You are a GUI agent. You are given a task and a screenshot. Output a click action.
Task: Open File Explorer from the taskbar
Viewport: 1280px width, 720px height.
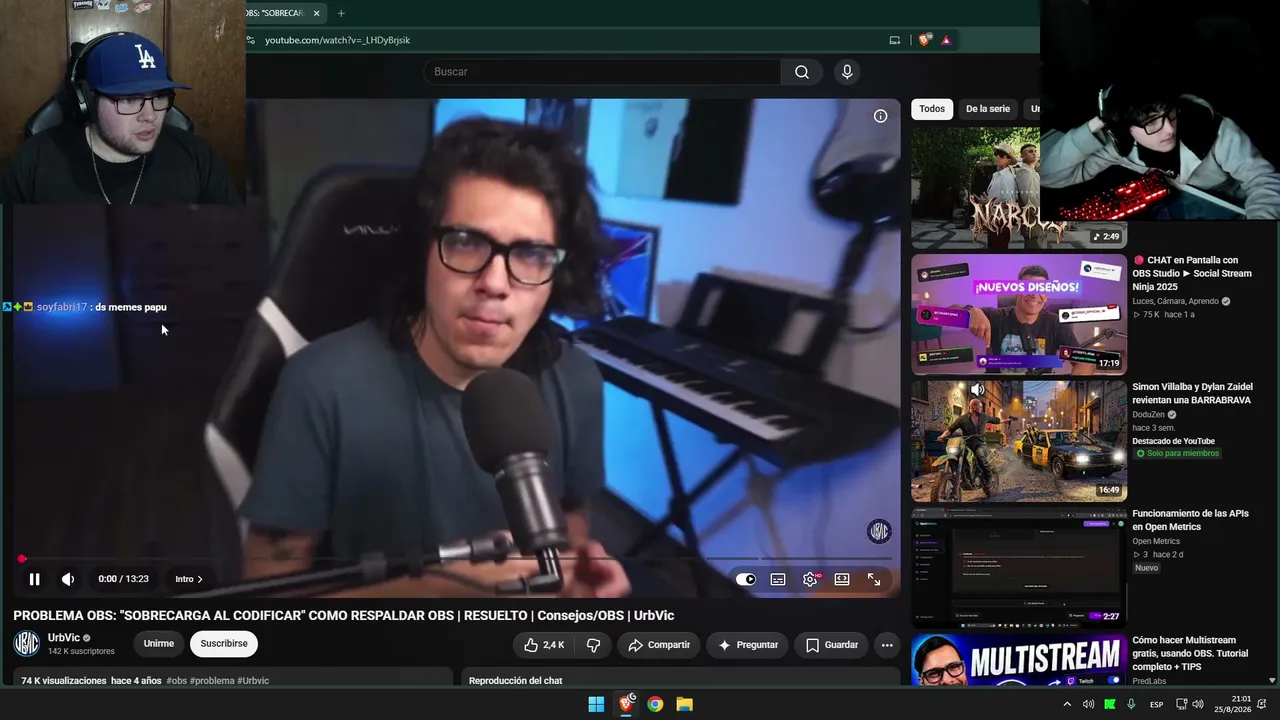(x=684, y=704)
